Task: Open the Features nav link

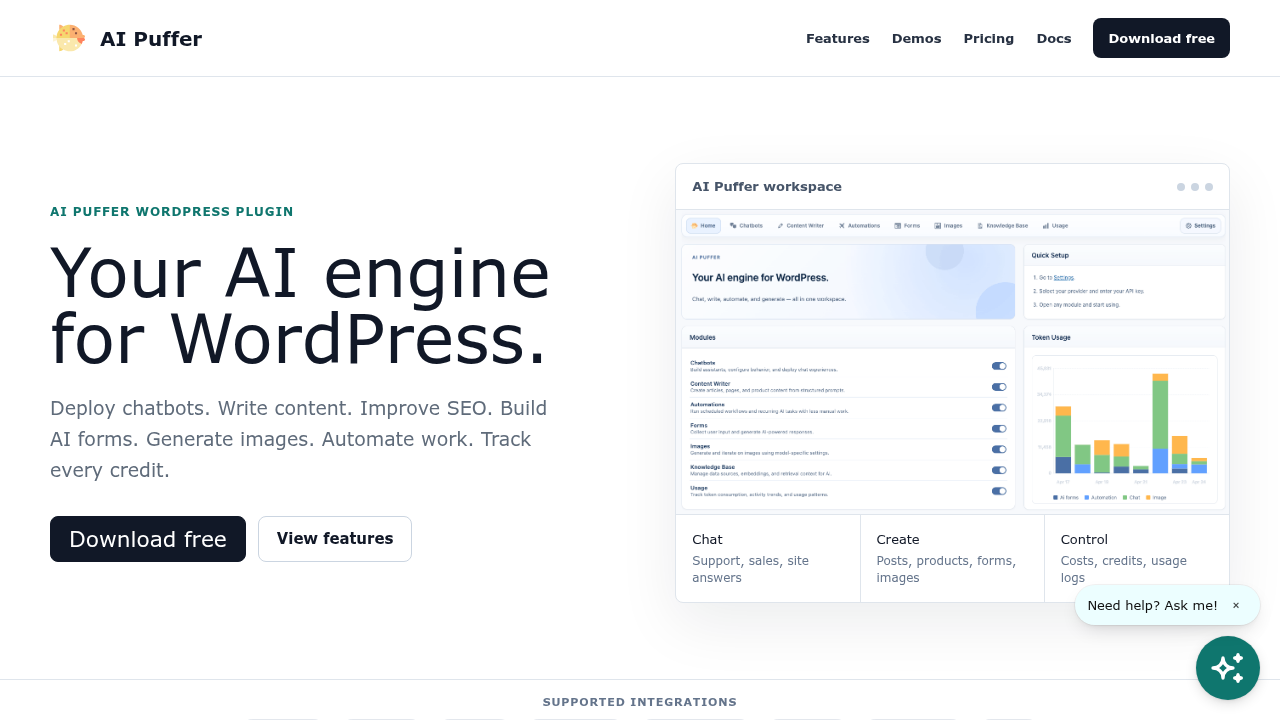Action: click(x=838, y=38)
